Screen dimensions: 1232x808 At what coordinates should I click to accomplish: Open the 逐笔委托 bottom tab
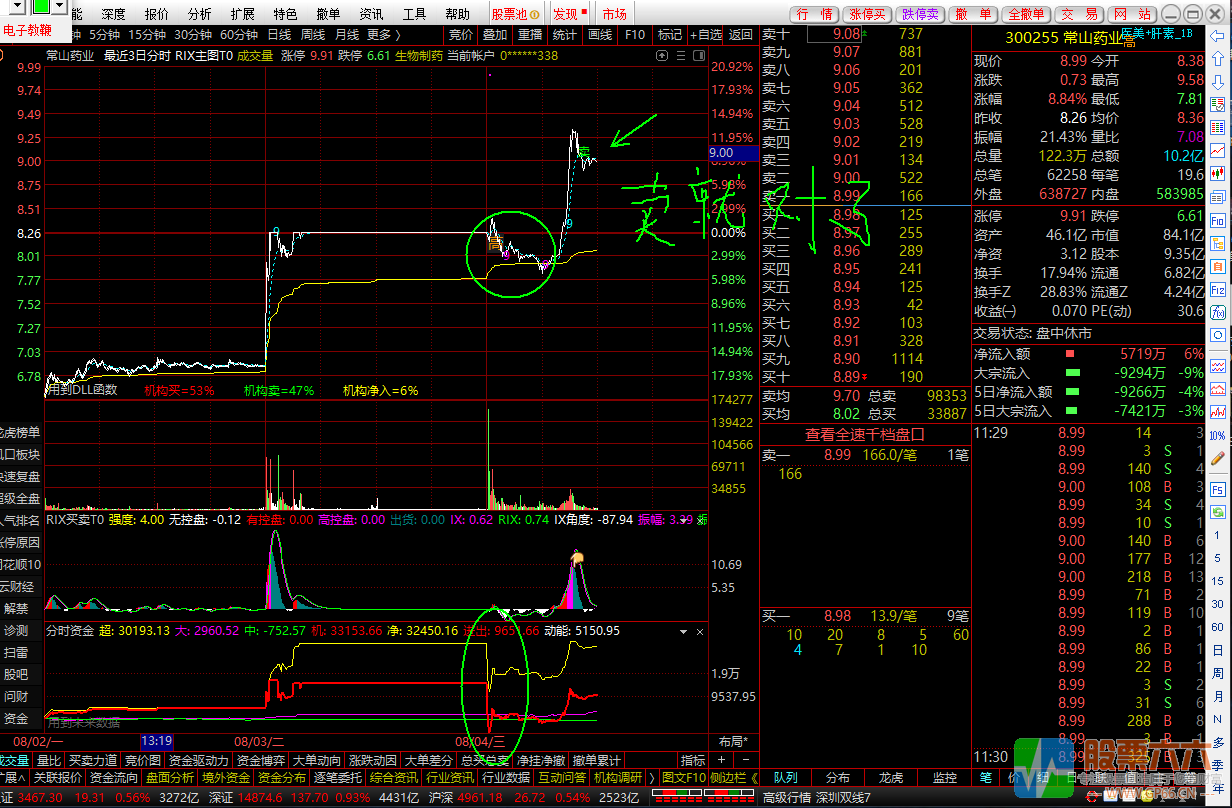pos(338,777)
